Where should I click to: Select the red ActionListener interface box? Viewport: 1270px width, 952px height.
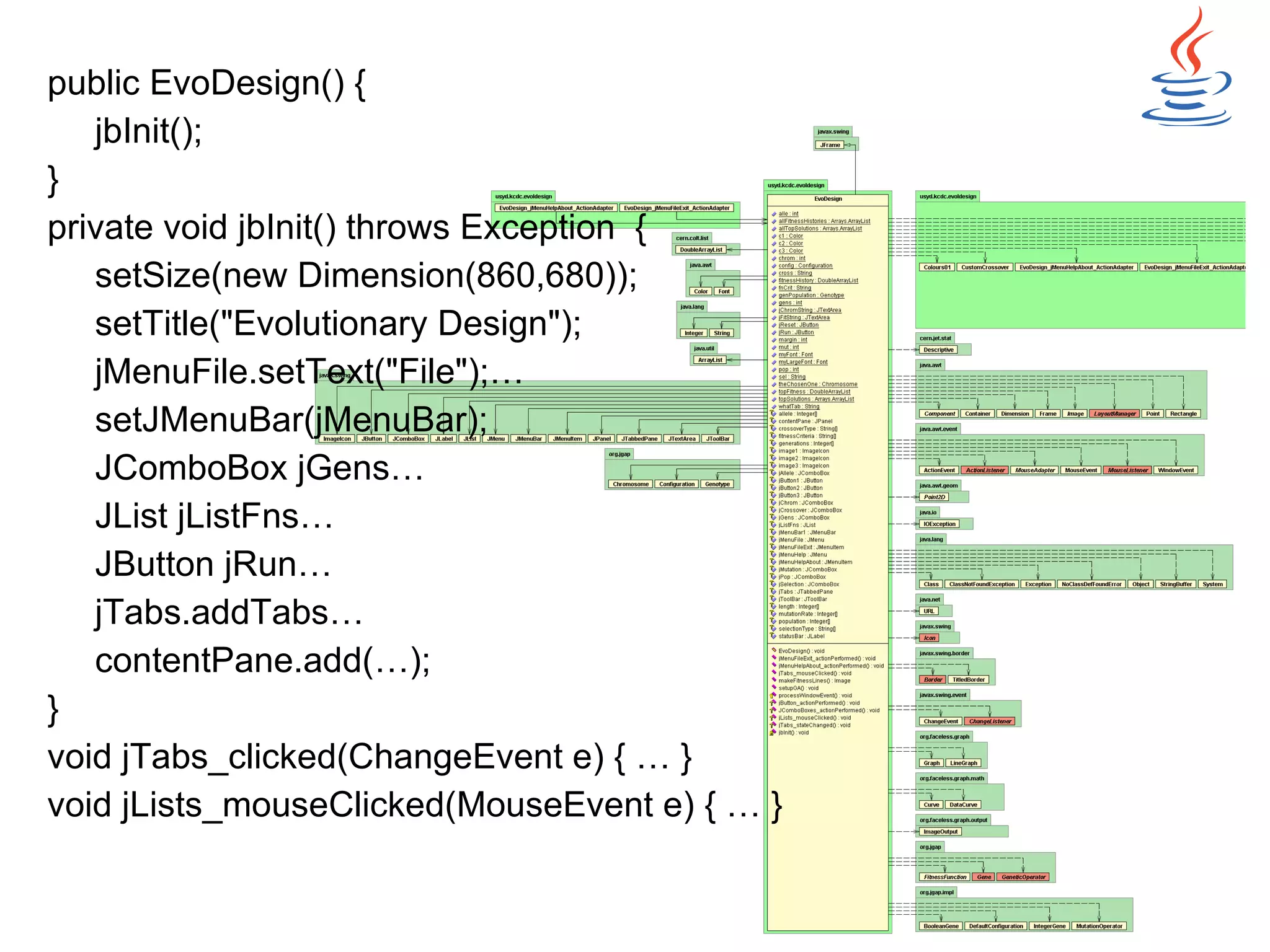pos(985,470)
